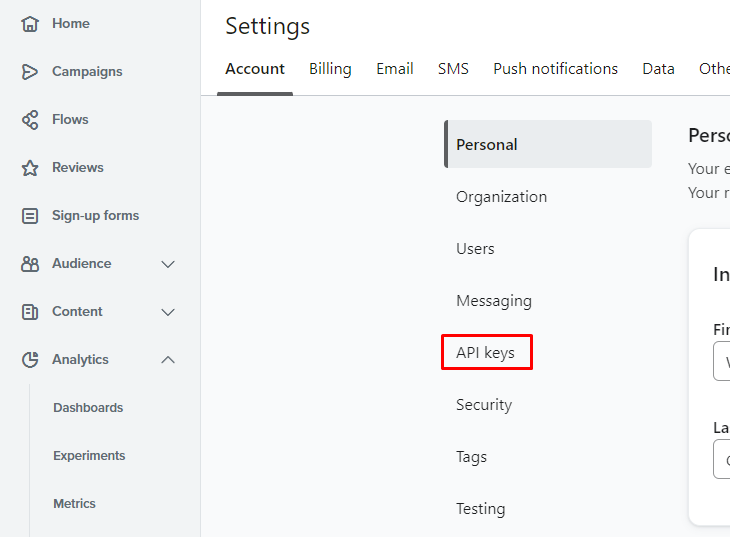
Task: Switch to the Data tab
Action: coord(658,69)
